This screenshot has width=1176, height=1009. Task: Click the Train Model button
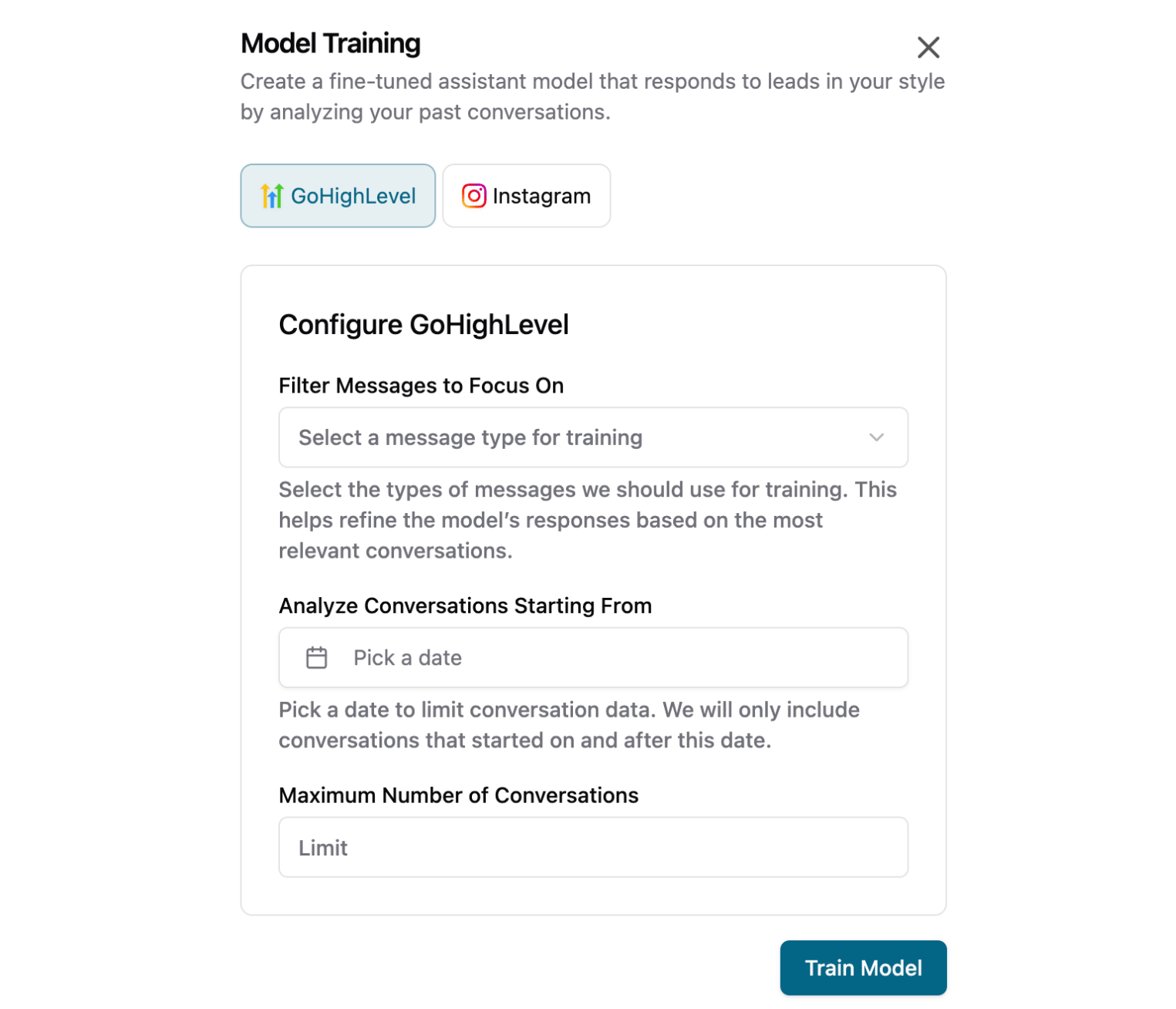click(863, 967)
